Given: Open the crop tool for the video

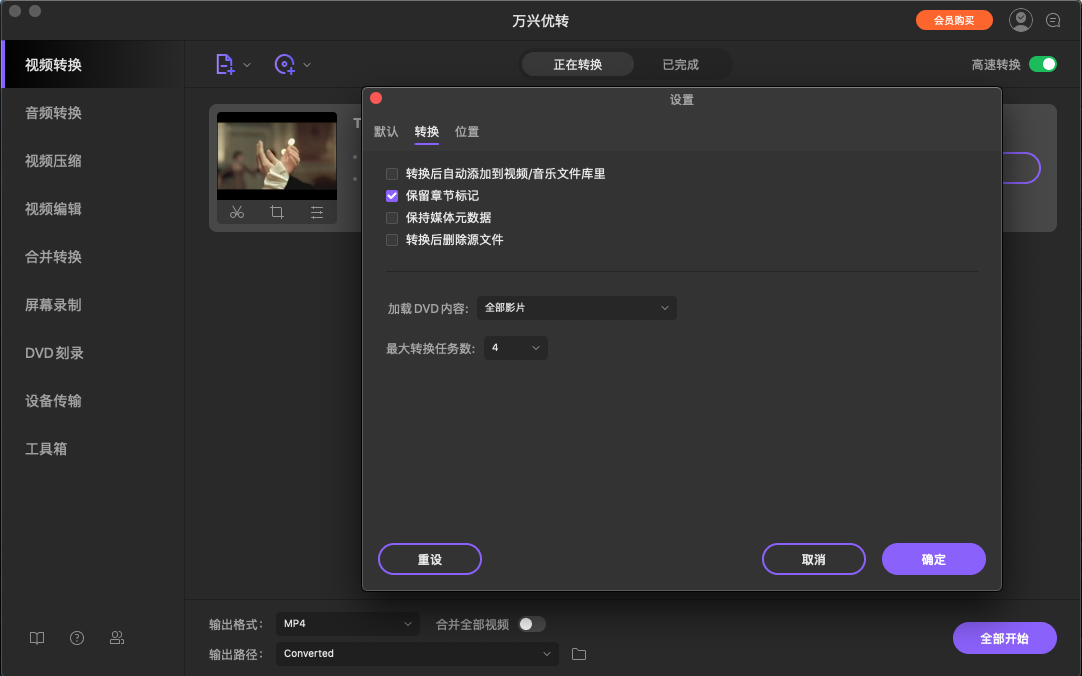Looking at the screenshot, I should coord(276,212).
